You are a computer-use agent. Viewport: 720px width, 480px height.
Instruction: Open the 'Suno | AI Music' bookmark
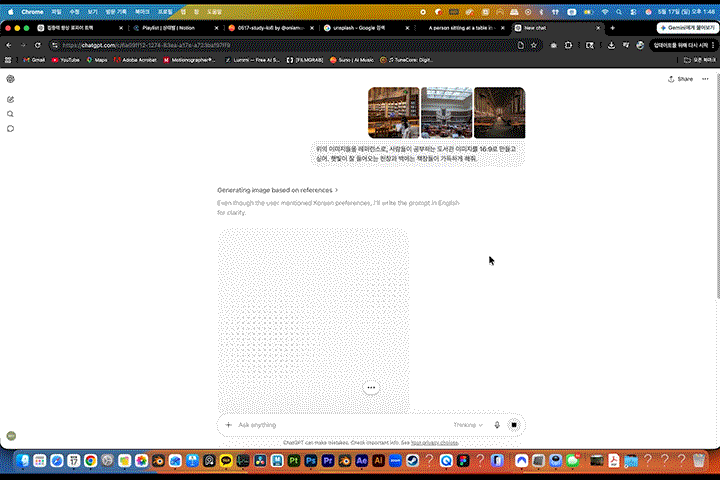point(352,60)
